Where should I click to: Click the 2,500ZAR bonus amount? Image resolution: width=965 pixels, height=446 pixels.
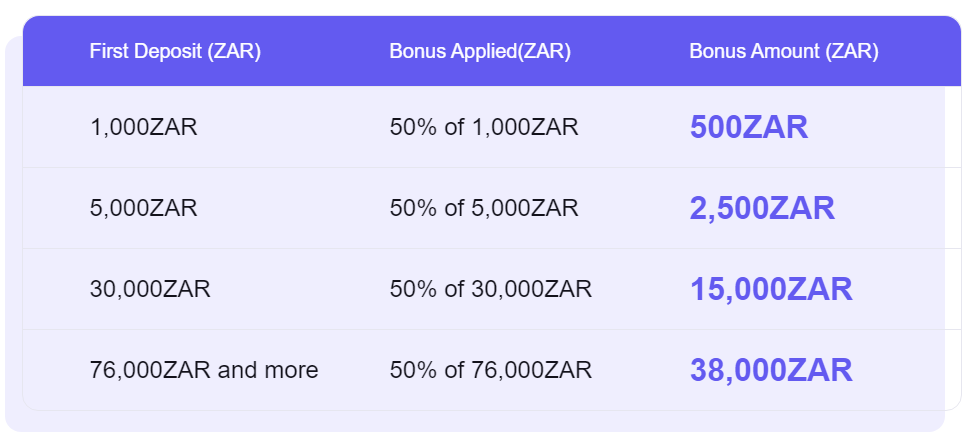(x=762, y=208)
